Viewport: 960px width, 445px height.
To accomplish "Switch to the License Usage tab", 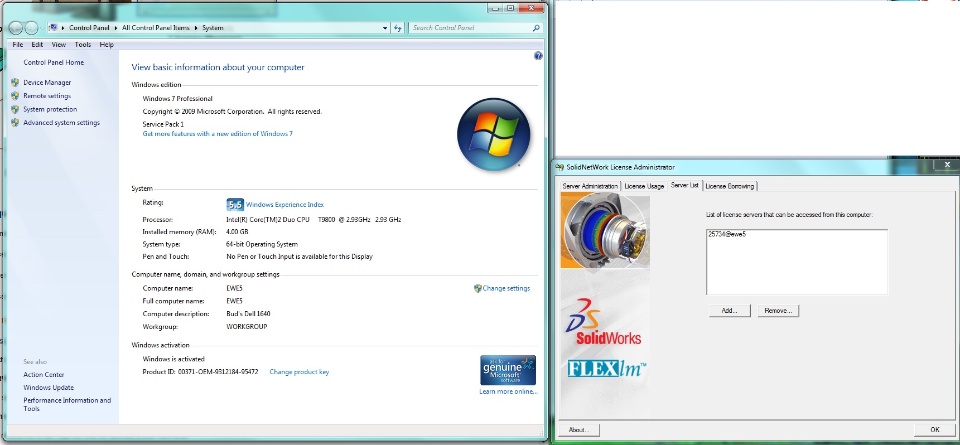I will click(x=644, y=186).
